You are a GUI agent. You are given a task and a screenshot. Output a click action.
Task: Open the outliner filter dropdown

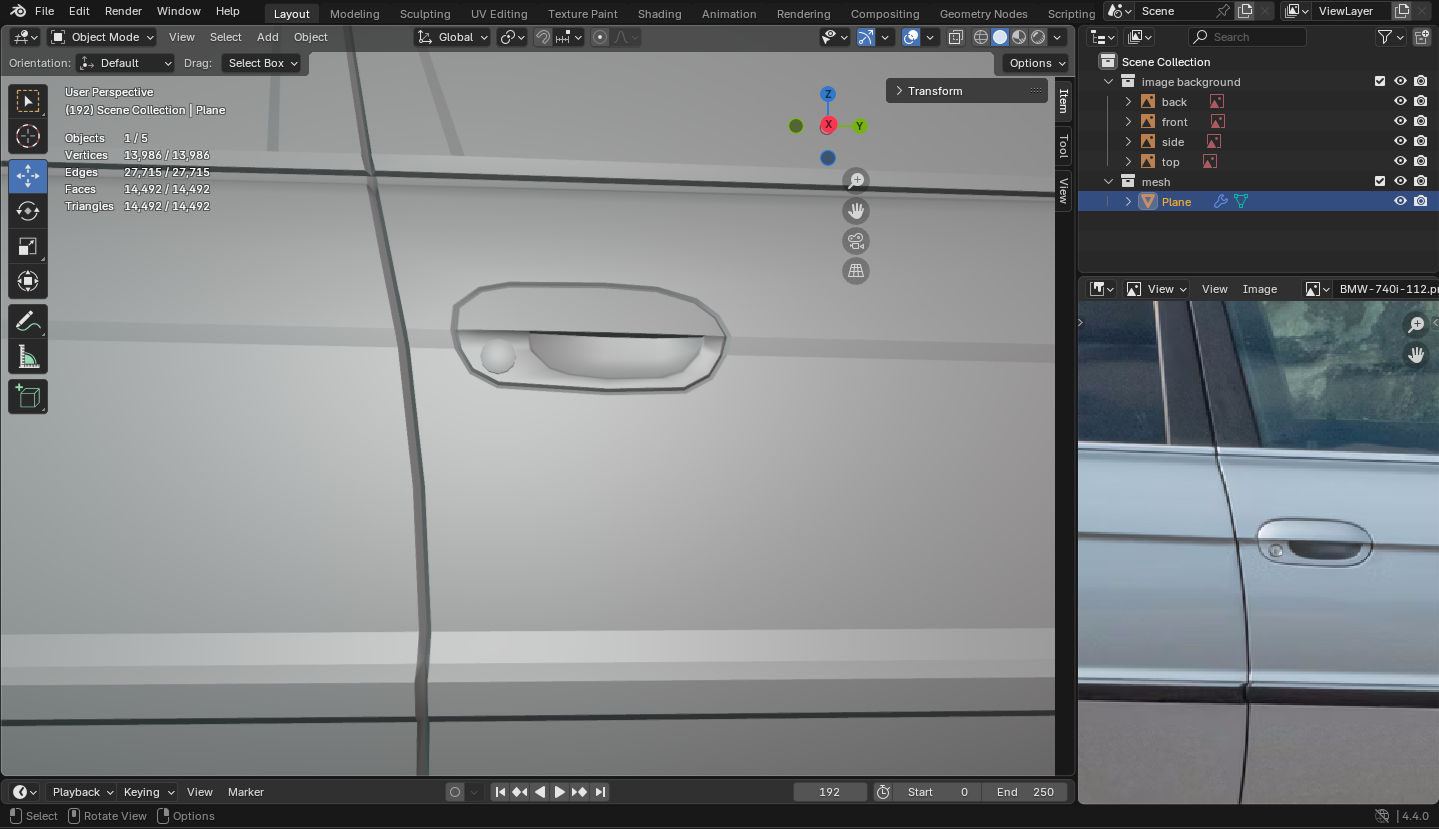point(1391,37)
